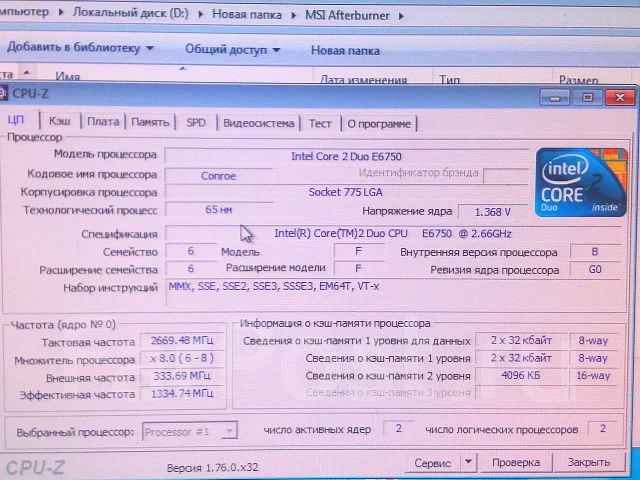The image size is (640, 480).
Task: Open the Память tab
Action: pyautogui.click(x=150, y=122)
